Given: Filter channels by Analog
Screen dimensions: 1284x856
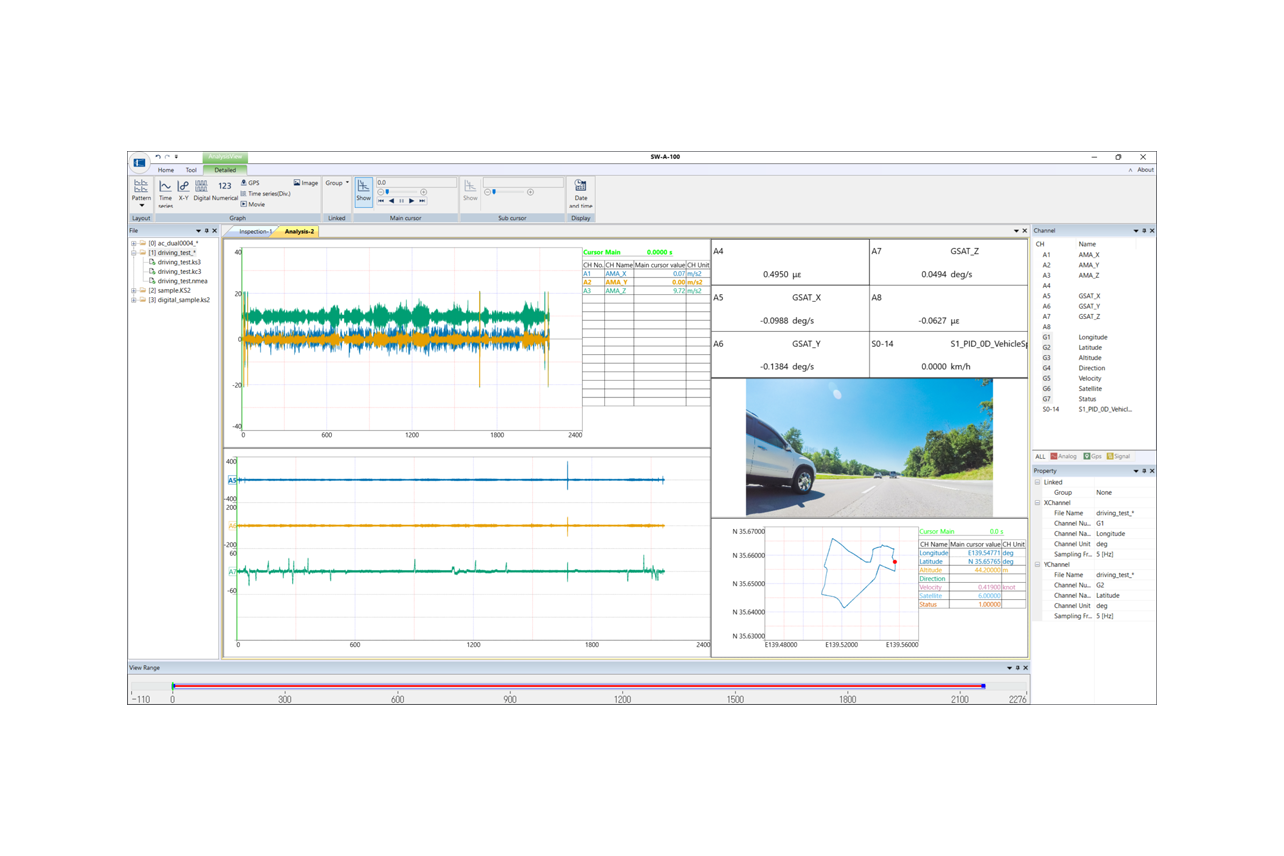Looking at the screenshot, I should [x=1064, y=456].
